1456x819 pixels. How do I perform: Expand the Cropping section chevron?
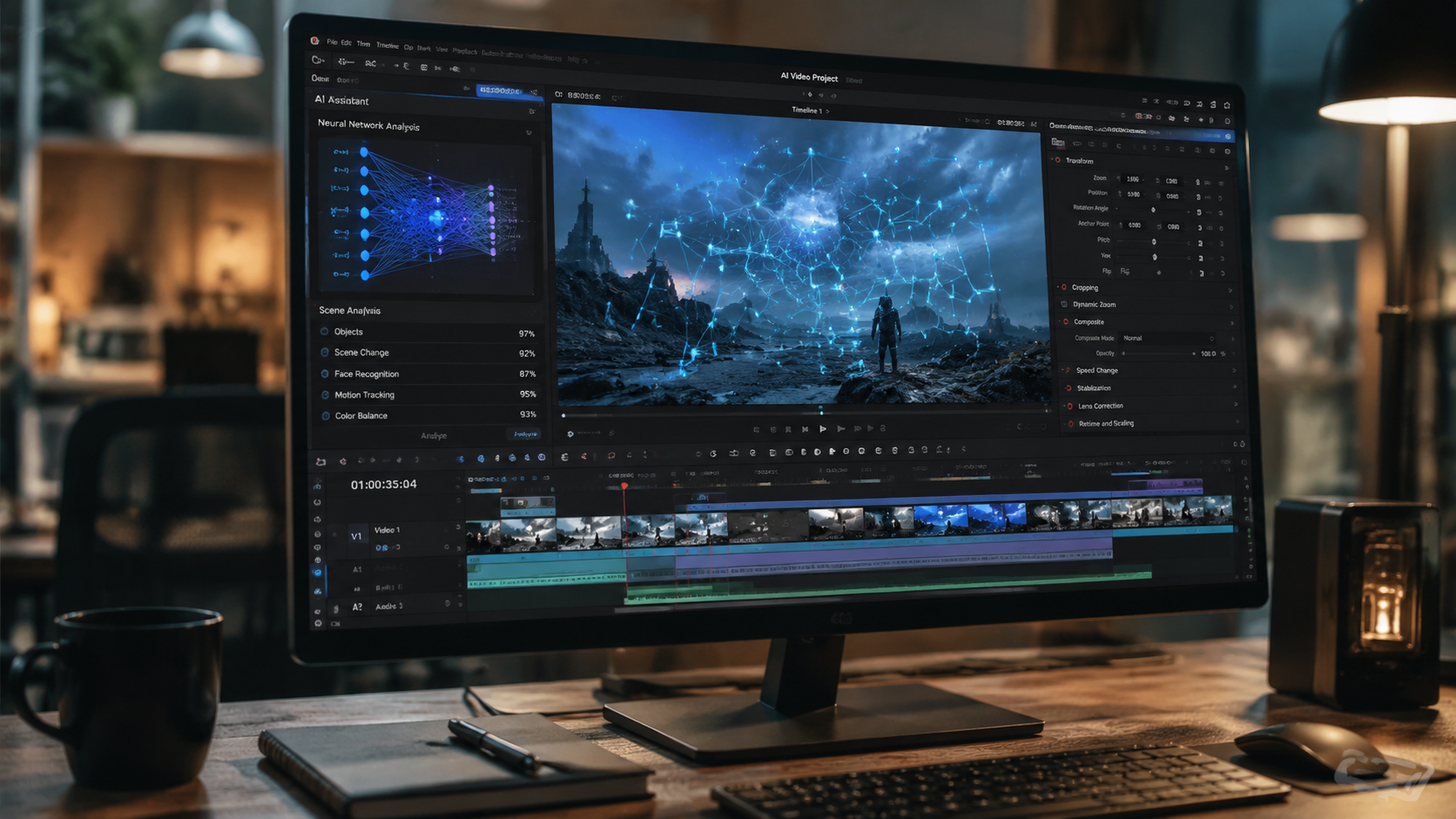[x=1230, y=290]
